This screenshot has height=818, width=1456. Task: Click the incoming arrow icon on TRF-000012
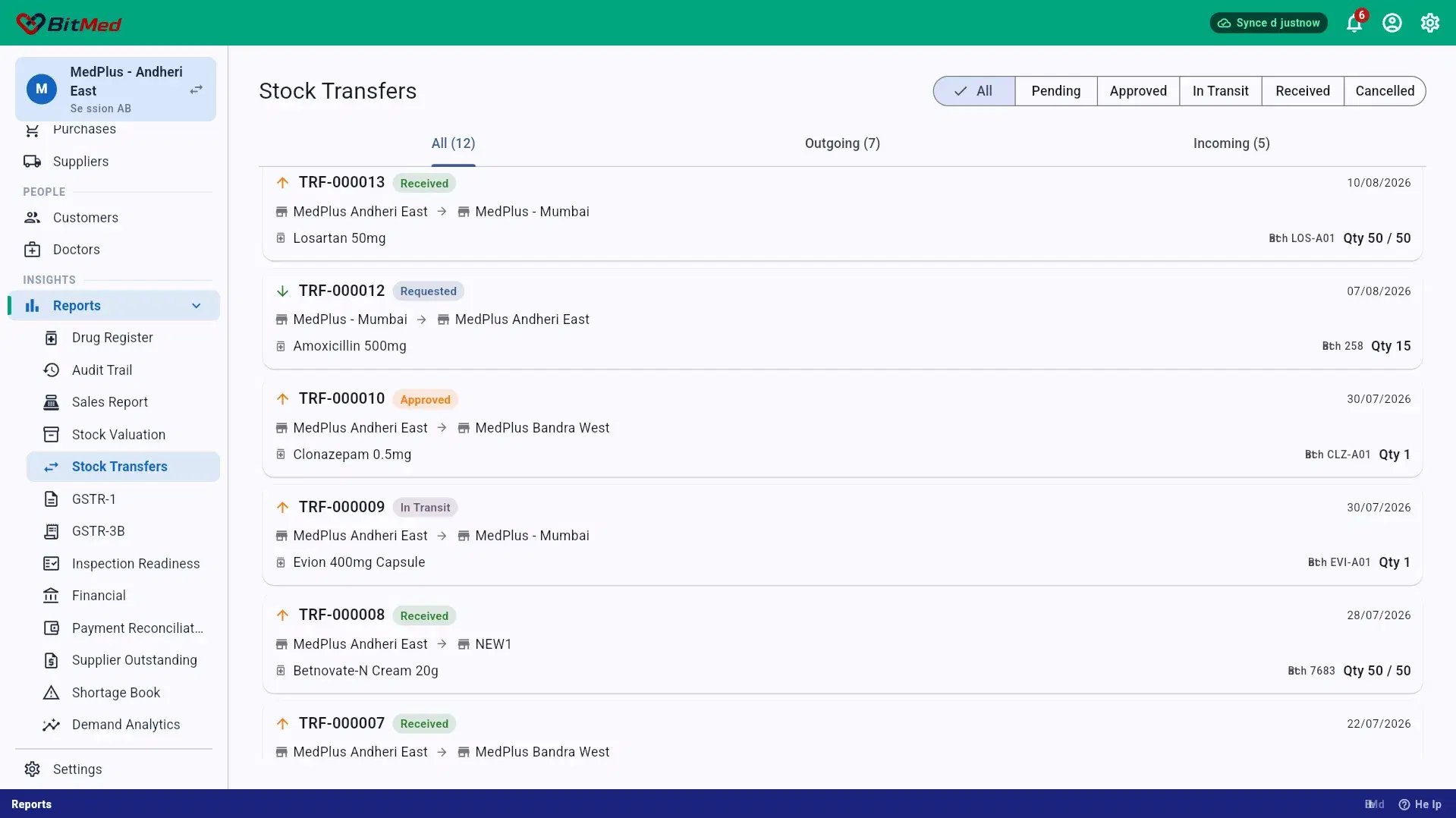point(282,291)
